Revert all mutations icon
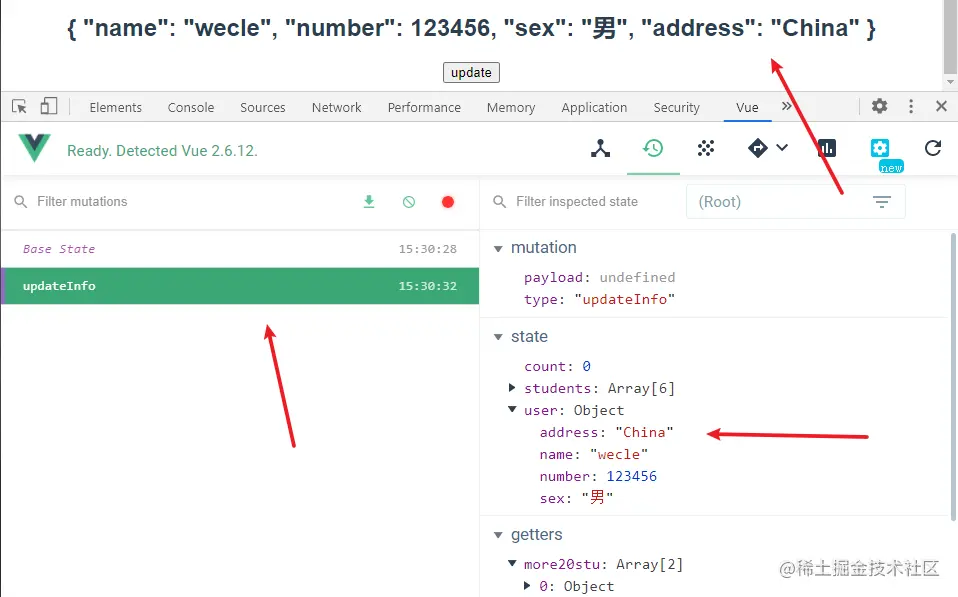This screenshot has height=597, width=958. (x=409, y=202)
